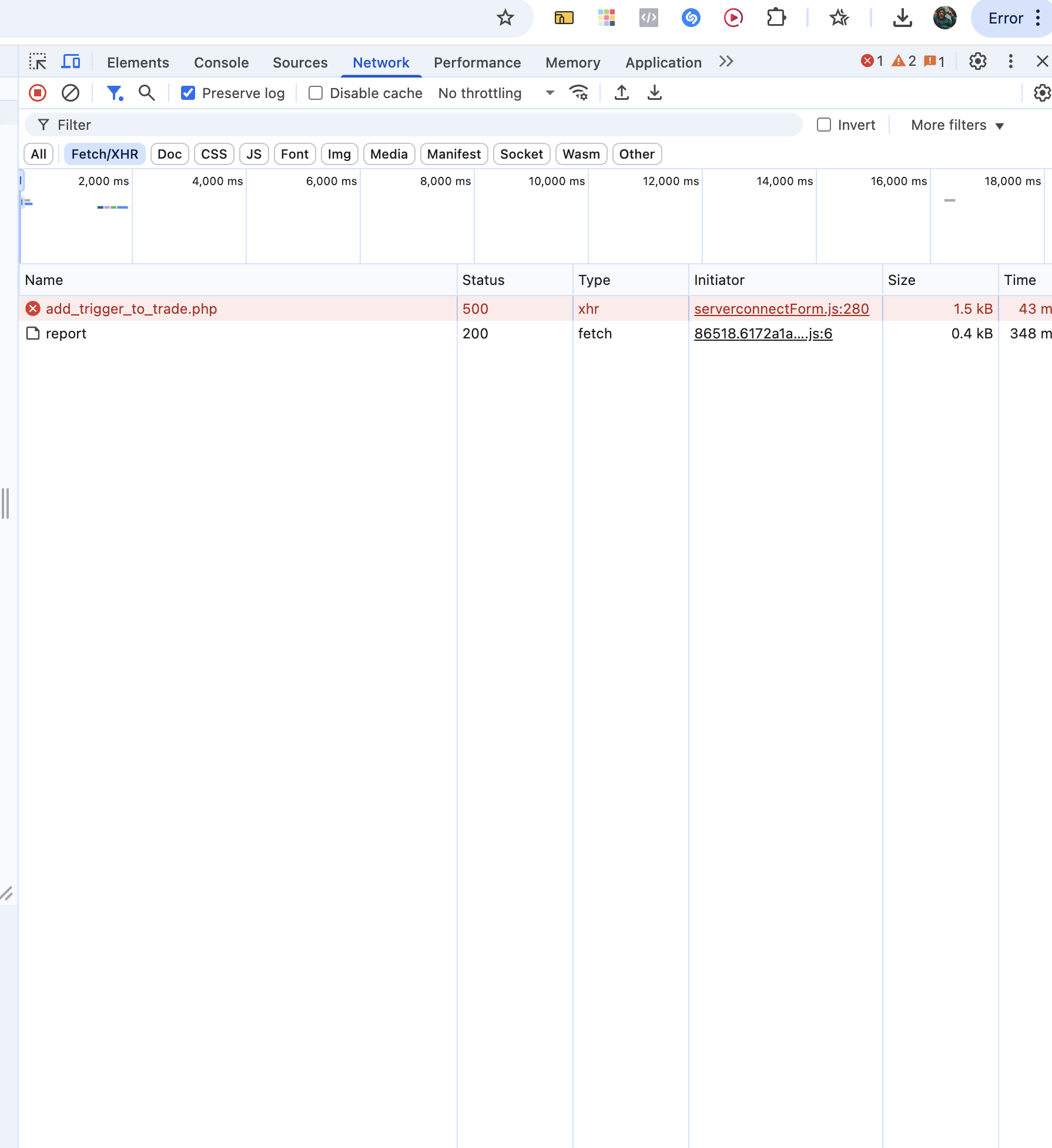Uncheck the Preserve log checkbox
This screenshot has width=1052, height=1148.
pos(188,93)
